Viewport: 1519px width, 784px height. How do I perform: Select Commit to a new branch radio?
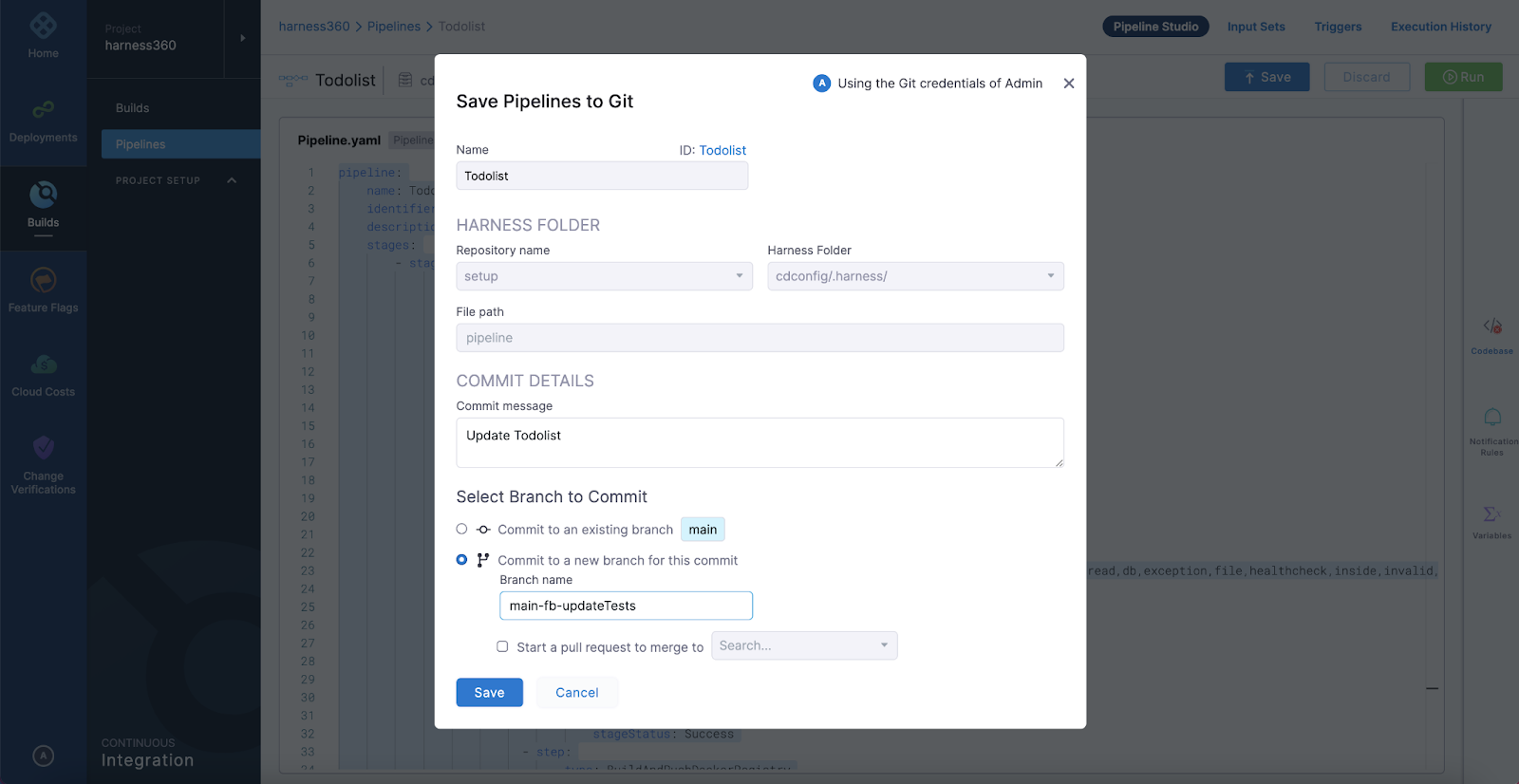[x=461, y=560]
